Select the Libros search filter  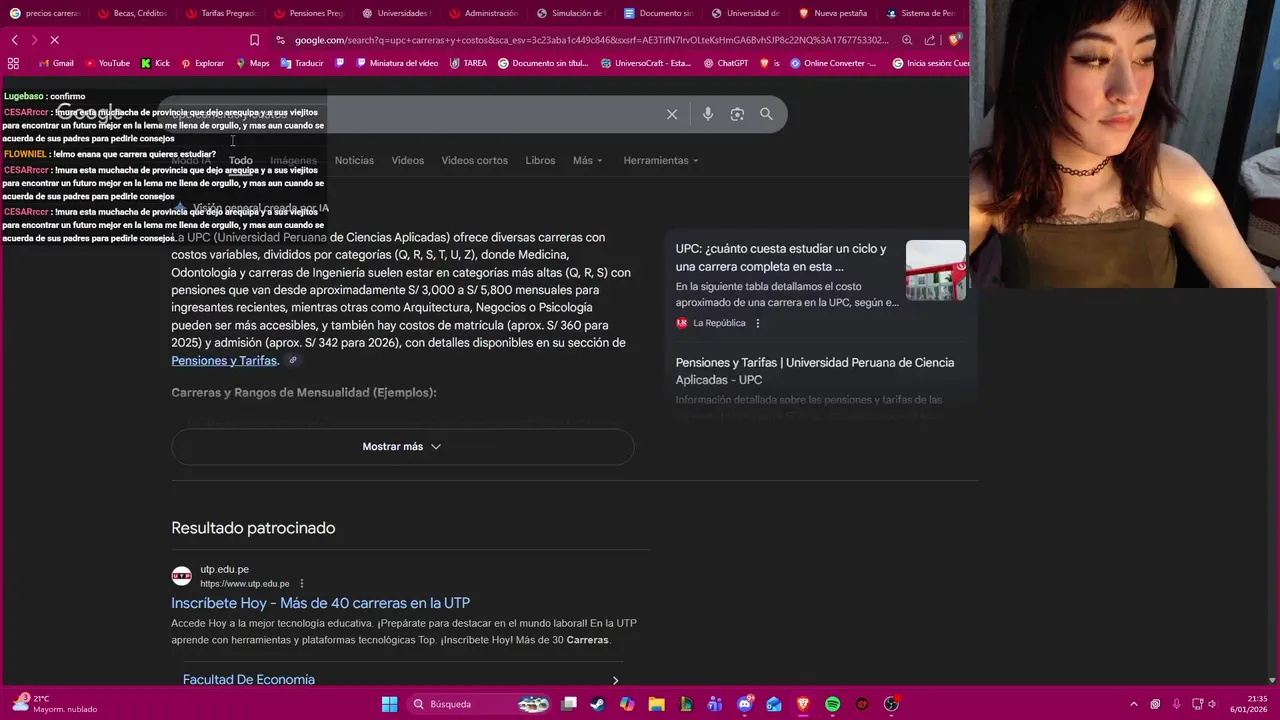tap(540, 160)
